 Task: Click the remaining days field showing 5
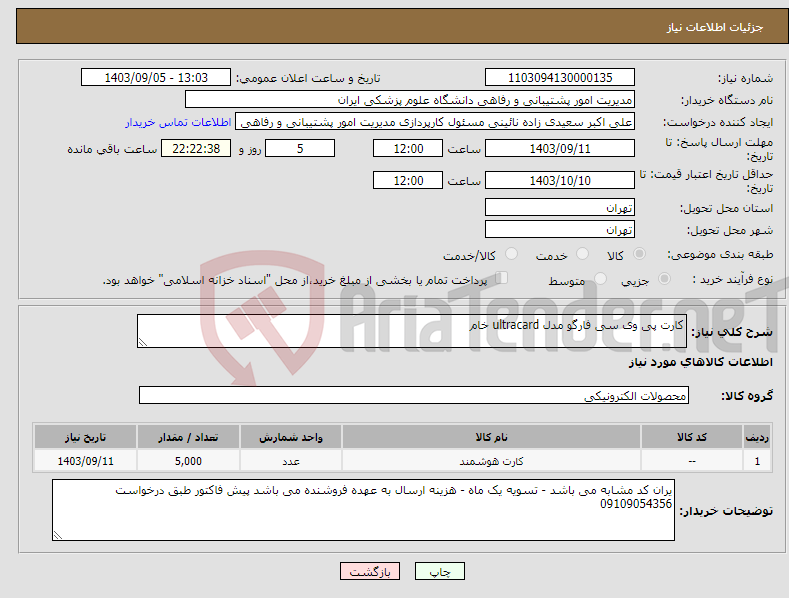300,148
